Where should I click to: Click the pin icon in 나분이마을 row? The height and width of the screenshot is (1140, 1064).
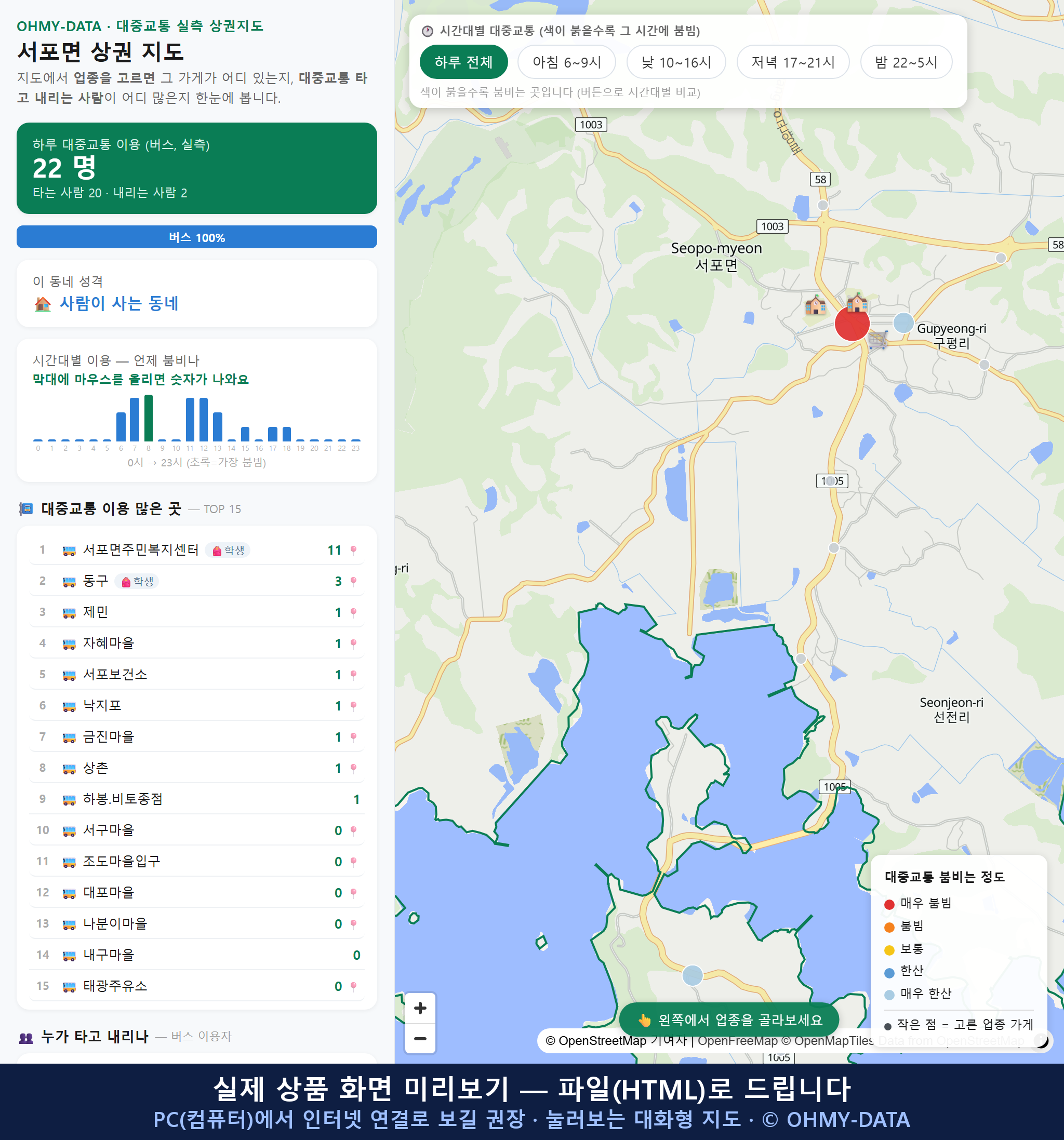(x=353, y=924)
